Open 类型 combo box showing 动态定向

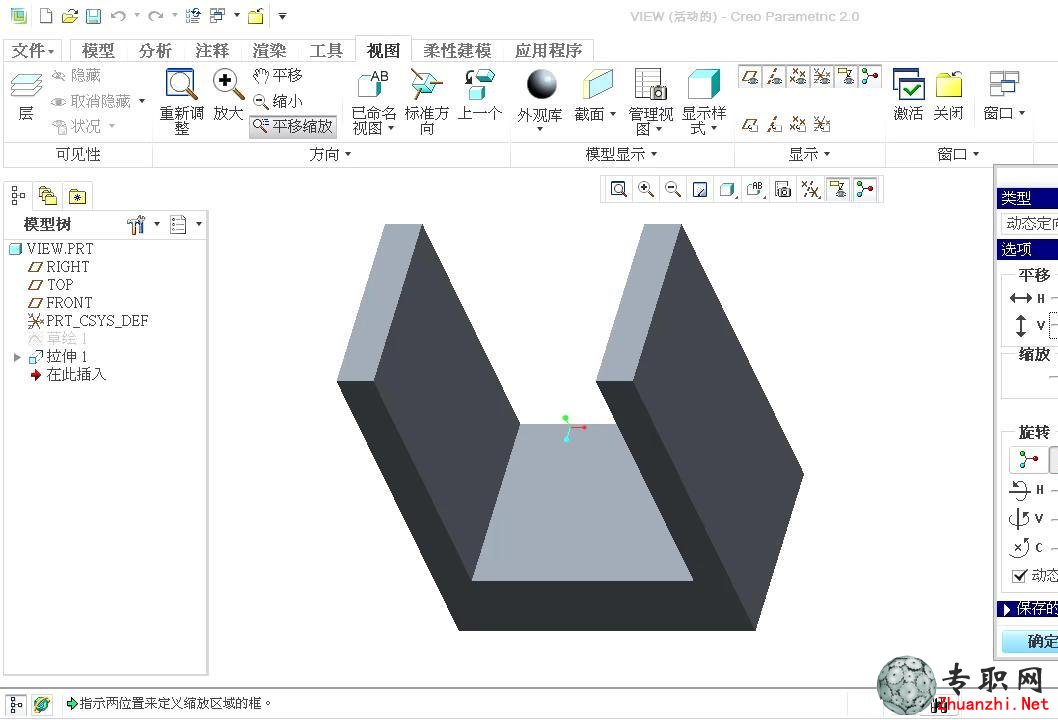pyautogui.click(x=1029, y=223)
